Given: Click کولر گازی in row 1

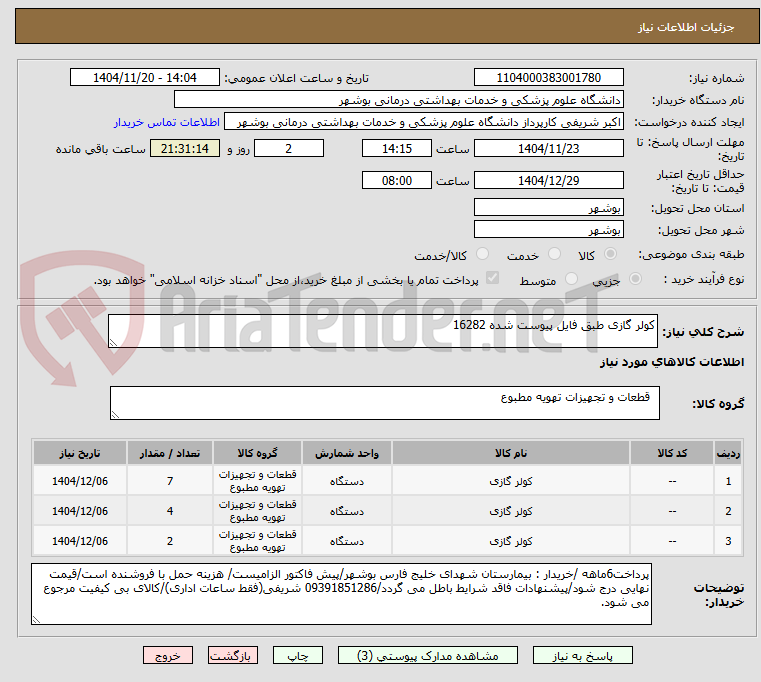Looking at the screenshot, I should coord(511,481).
